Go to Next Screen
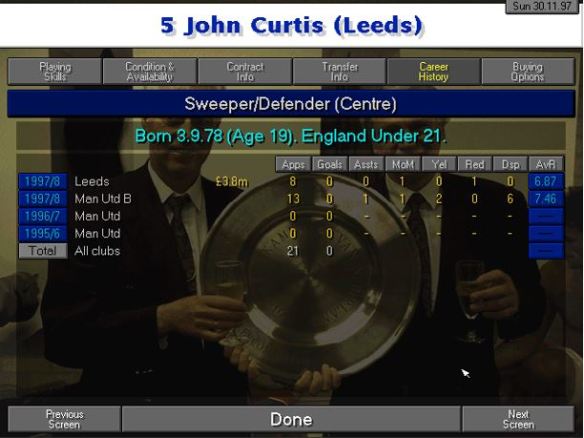584x438 pixels. (518, 419)
